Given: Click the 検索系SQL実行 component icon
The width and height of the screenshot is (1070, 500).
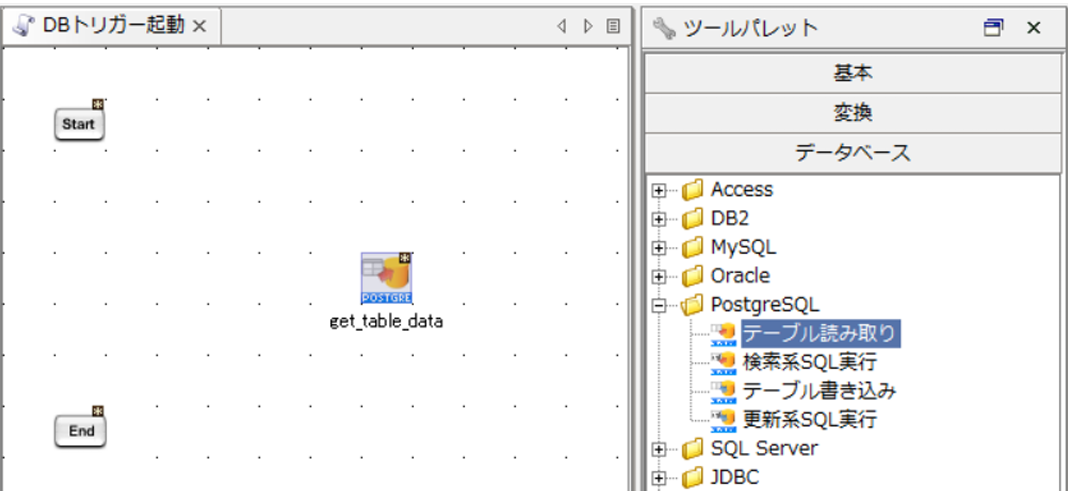Looking at the screenshot, I should [x=723, y=363].
